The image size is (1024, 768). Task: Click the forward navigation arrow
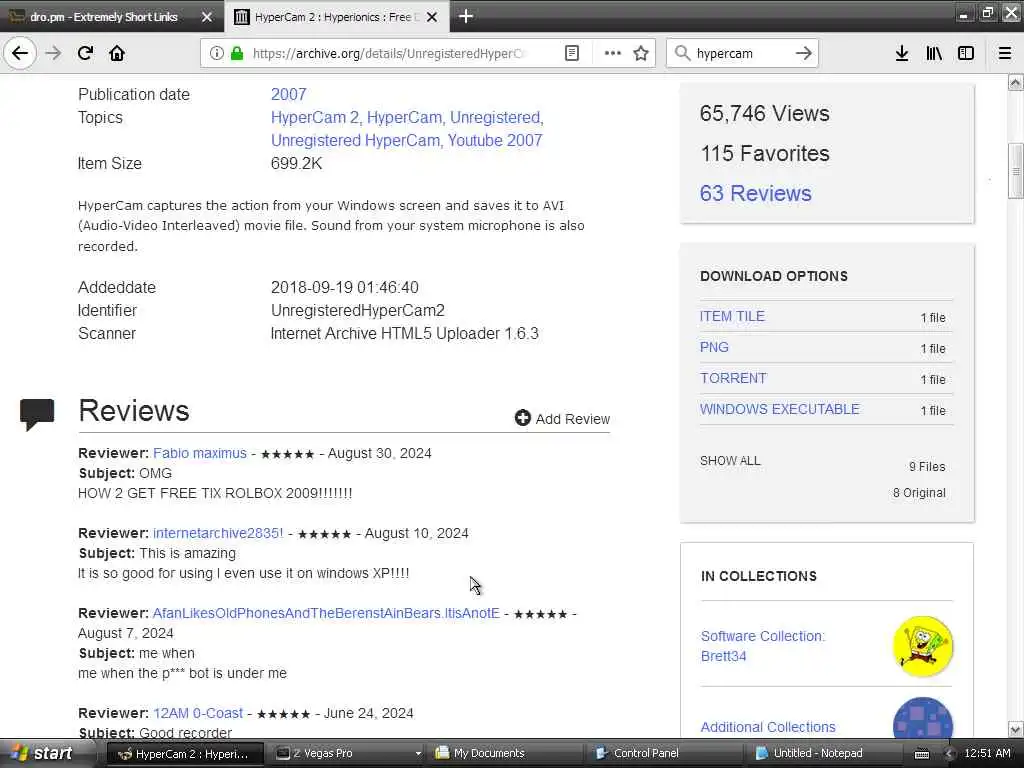pos(54,53)
